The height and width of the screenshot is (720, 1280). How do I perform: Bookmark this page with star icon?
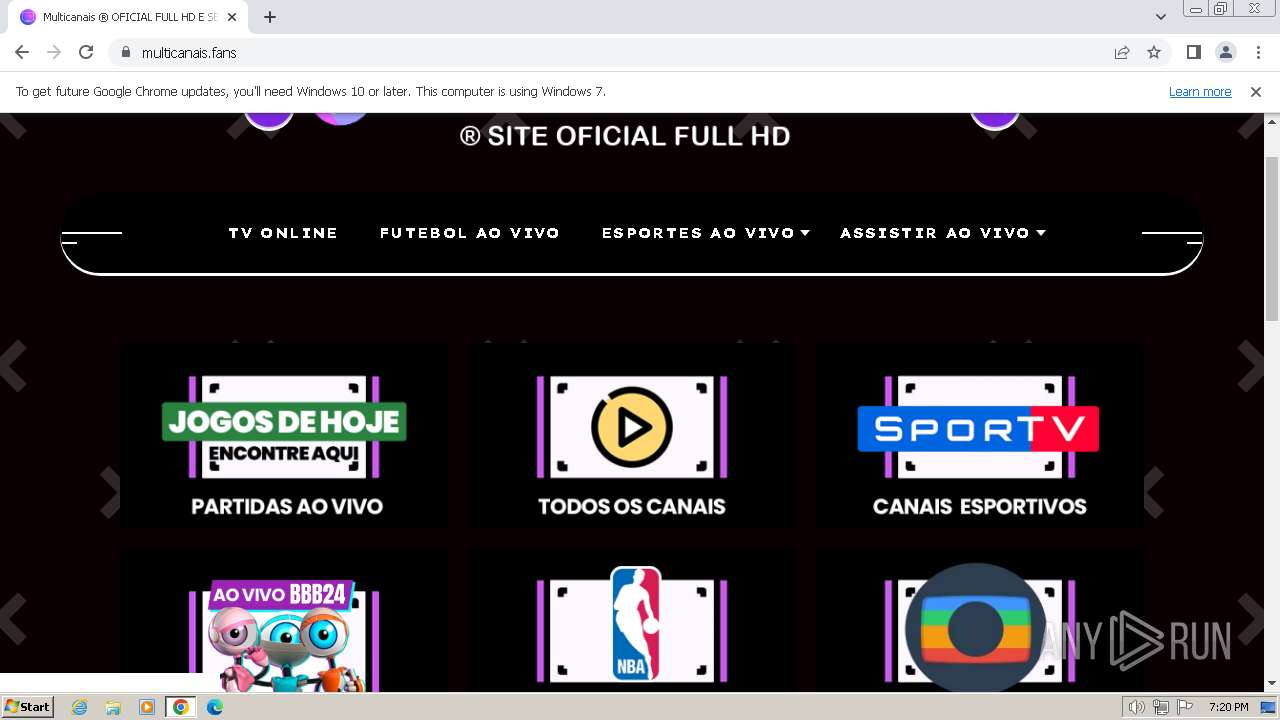1154,52
